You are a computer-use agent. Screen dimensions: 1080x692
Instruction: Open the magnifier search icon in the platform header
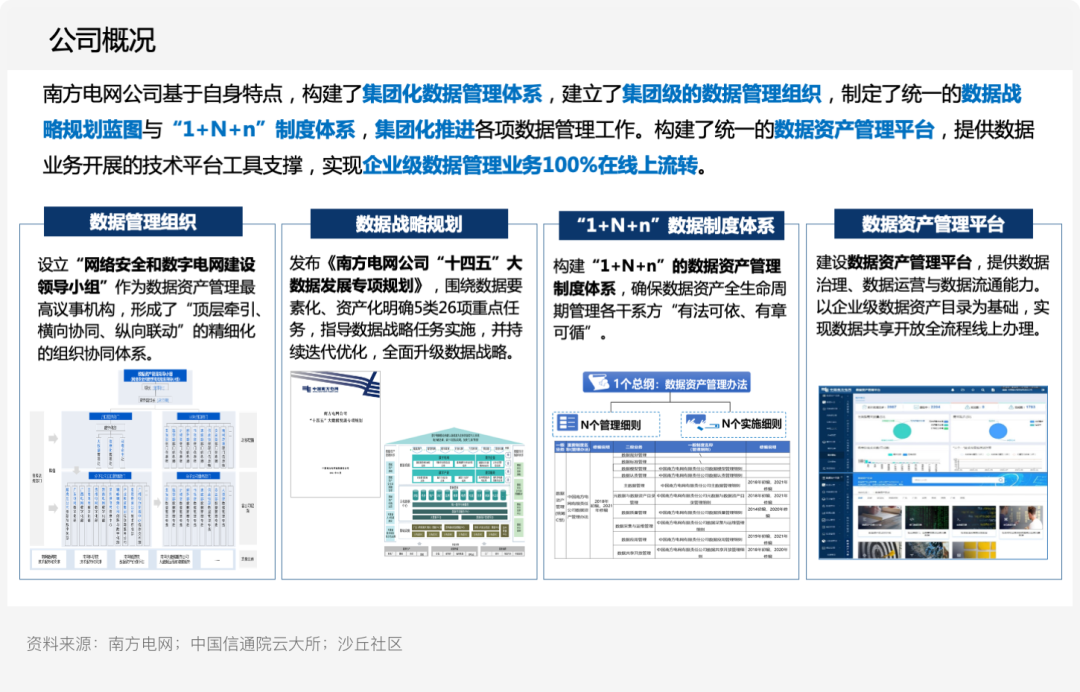(983, 390)
